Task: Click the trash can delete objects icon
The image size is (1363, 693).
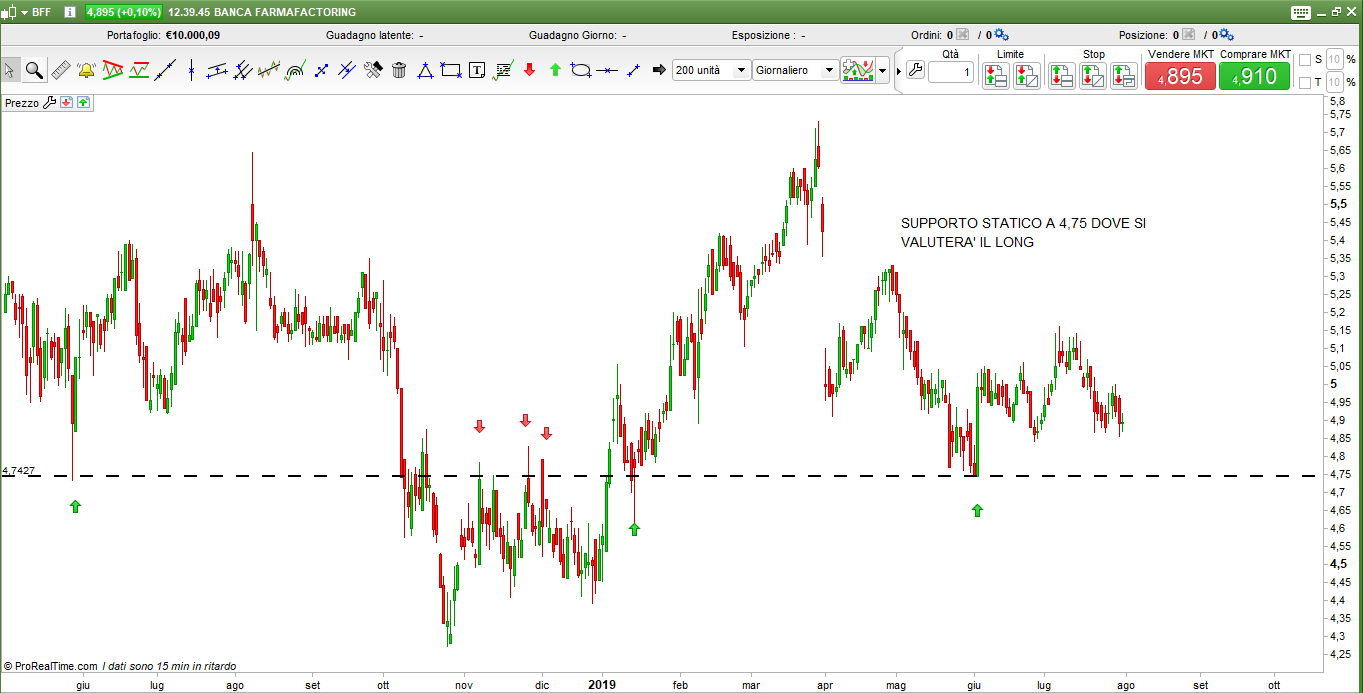Action: (399, 70)
